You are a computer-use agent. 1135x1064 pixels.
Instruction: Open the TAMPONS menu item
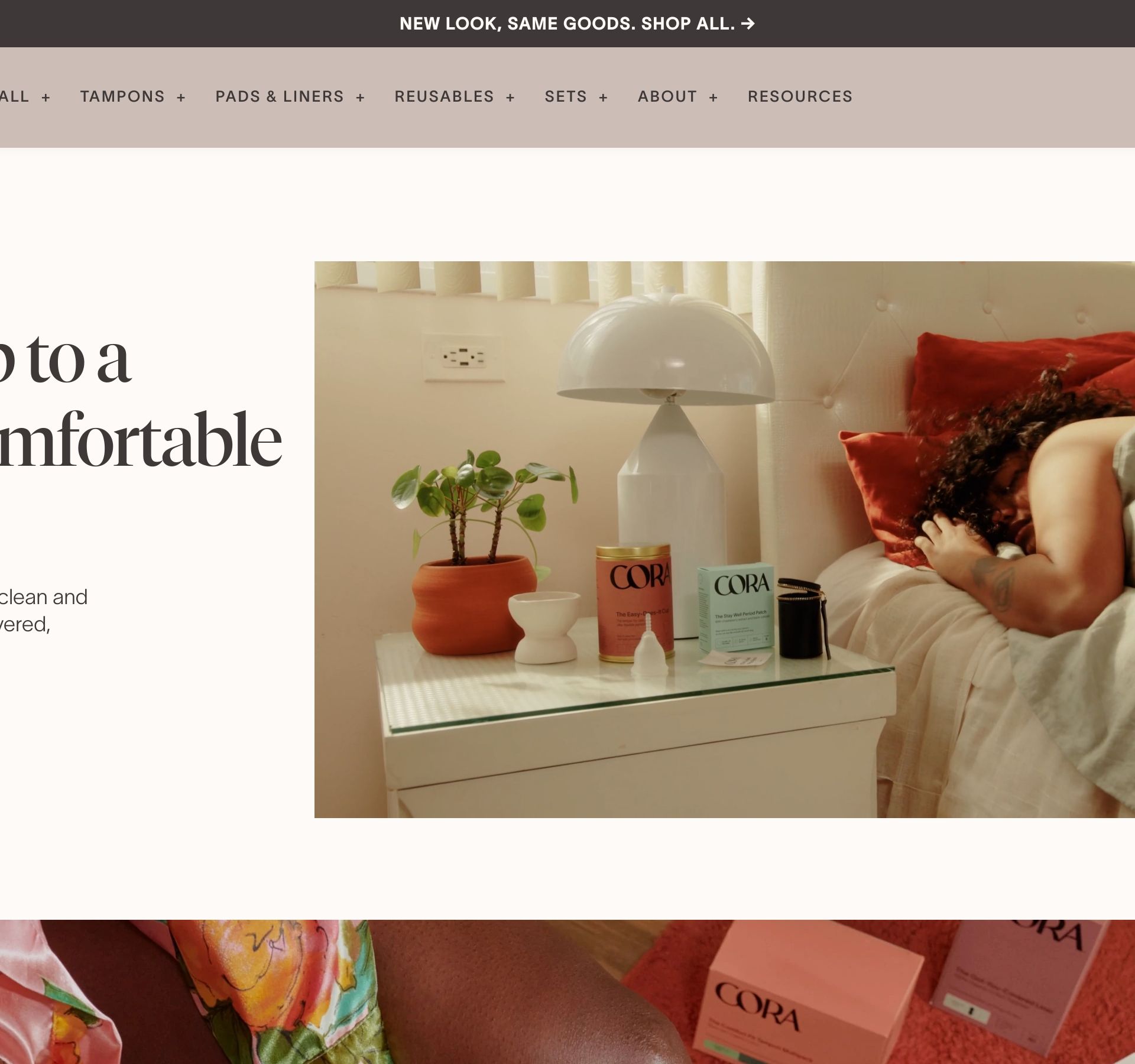tap(122, 96)
